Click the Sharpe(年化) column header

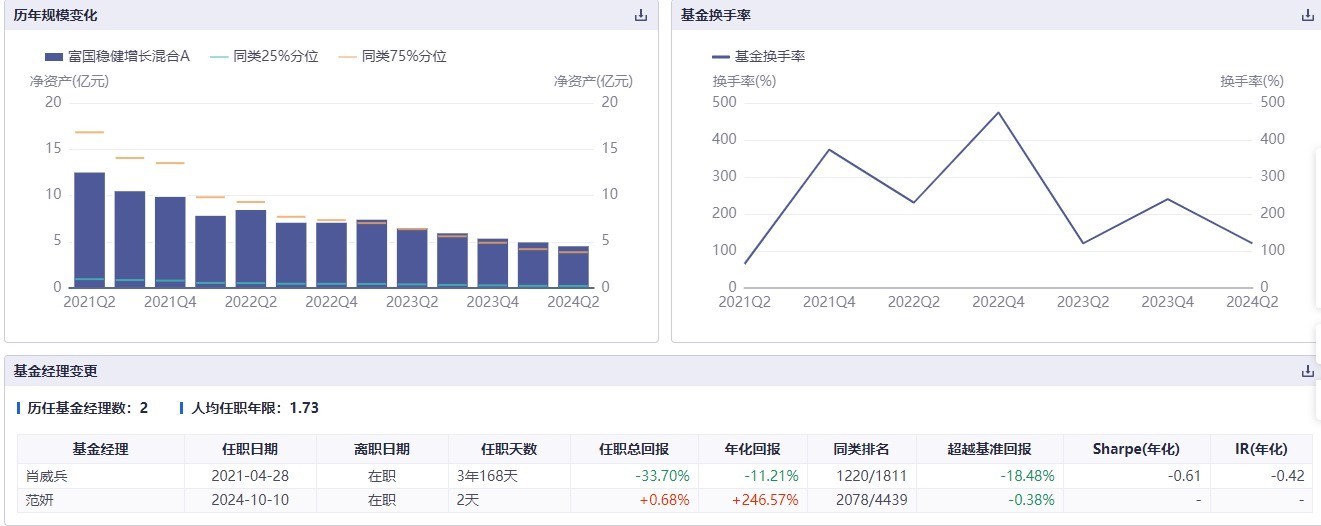(1136, 449)
